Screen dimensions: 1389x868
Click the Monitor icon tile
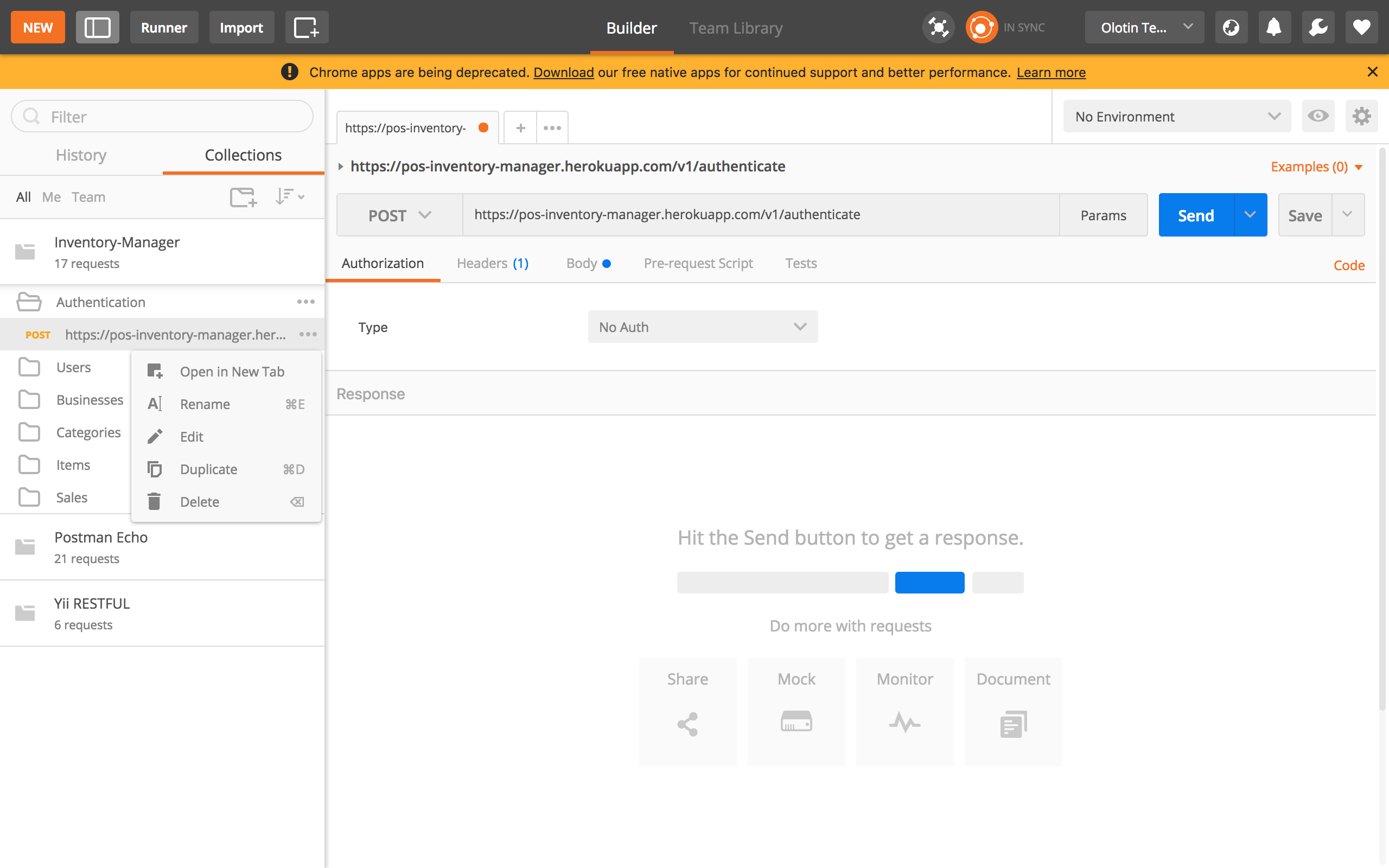tap(904, 712)
